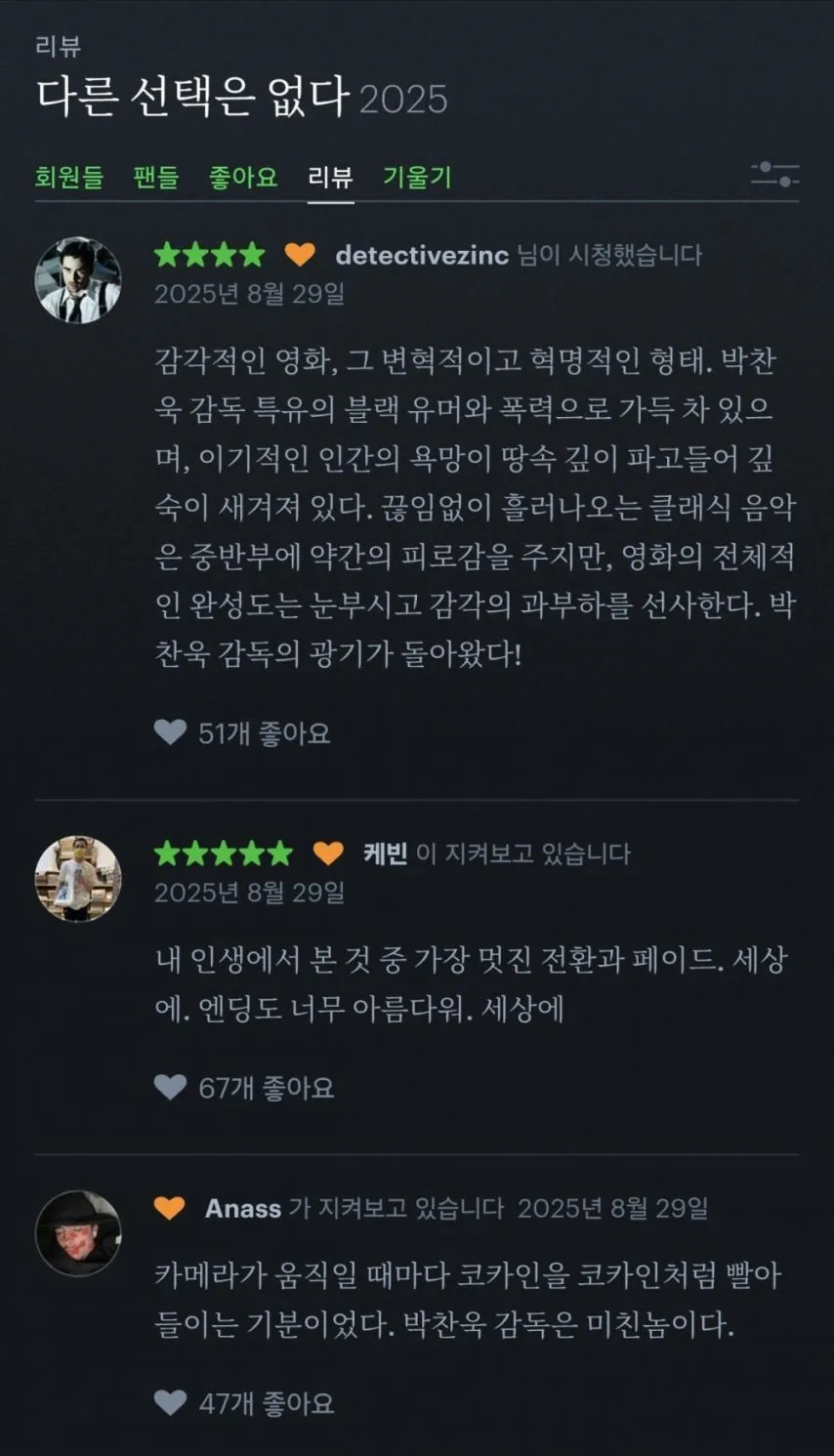Click detectivezinc's four-star rating
The width and height of the screenshot is (834, 1456).
point(210,255)
